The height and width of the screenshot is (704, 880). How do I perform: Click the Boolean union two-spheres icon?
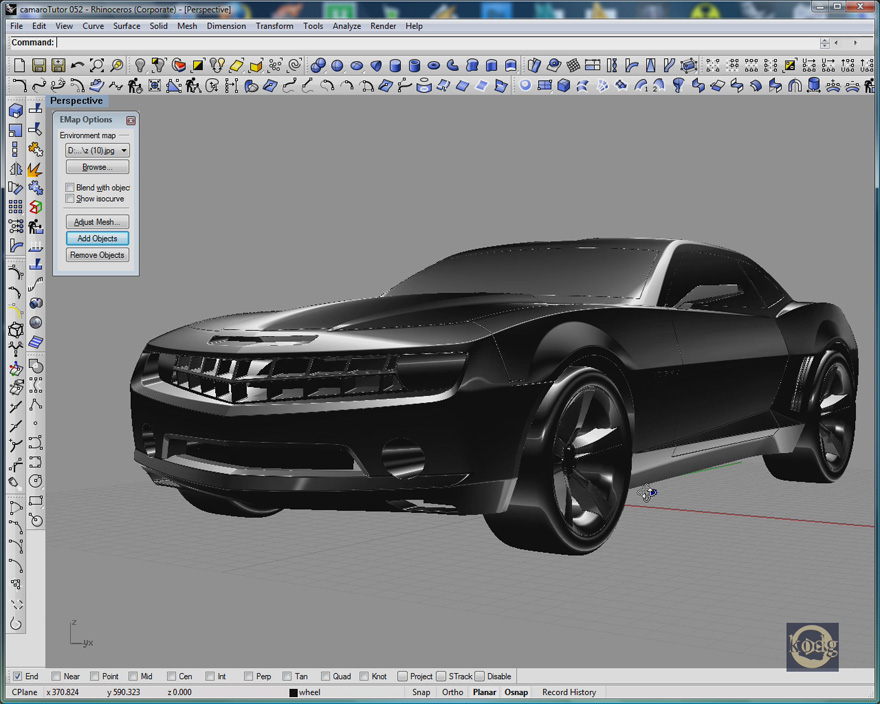[x=318, y=65]
